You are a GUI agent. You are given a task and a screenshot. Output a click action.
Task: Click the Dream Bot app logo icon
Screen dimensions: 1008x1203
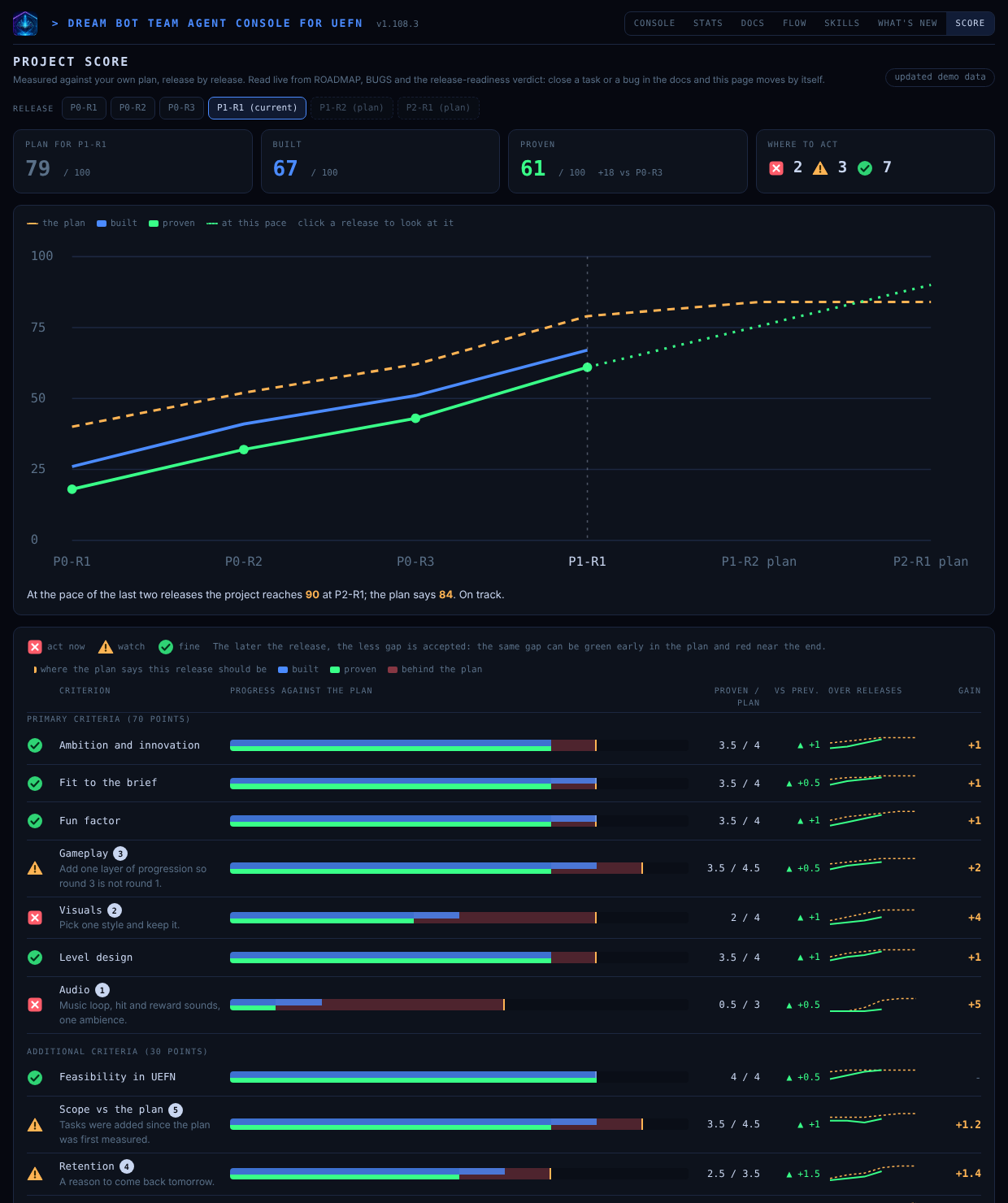pyautogui.click(x=25, y=24)
